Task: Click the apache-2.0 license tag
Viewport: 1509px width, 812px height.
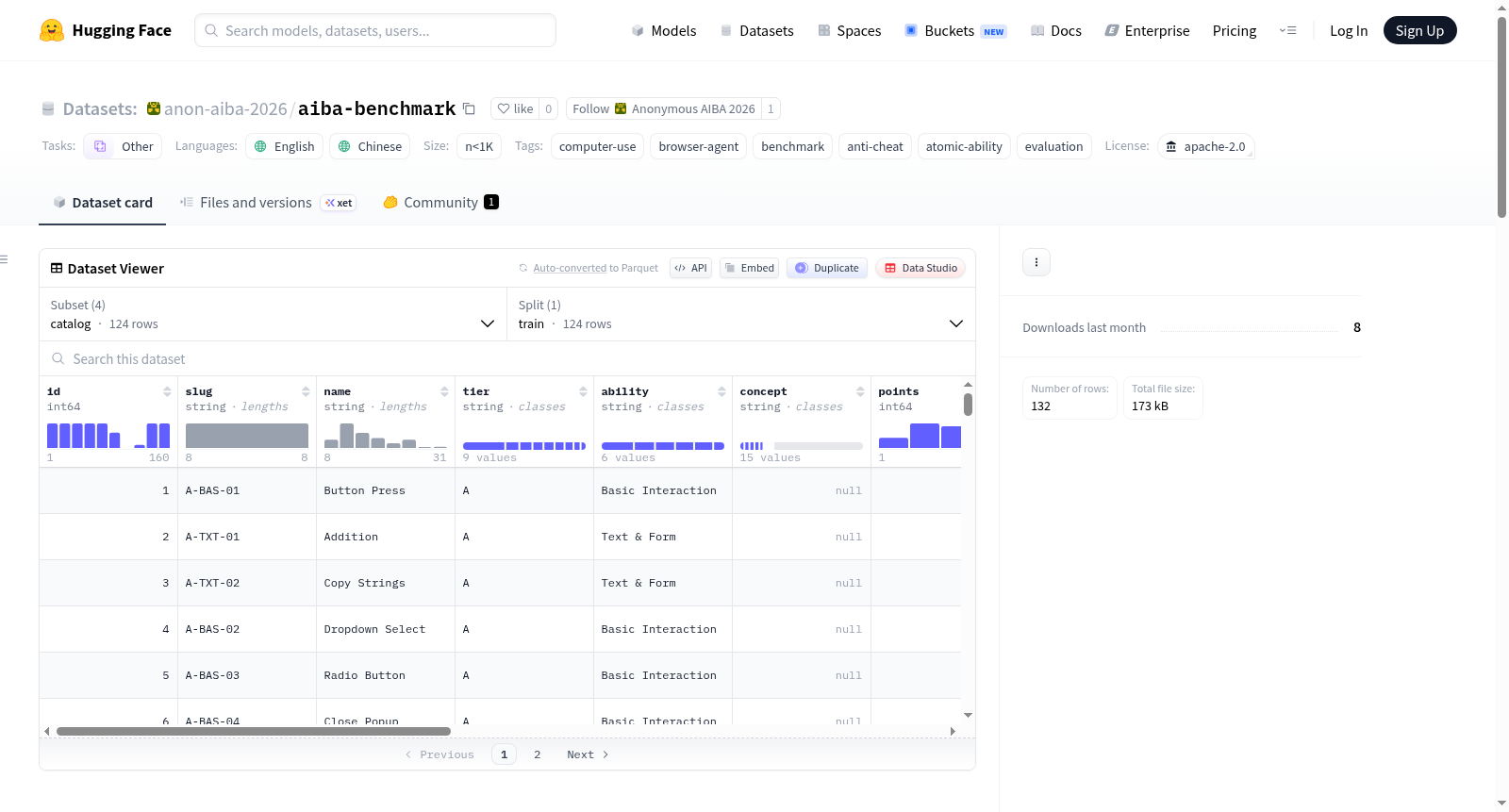Action: tap(1205, 146)
